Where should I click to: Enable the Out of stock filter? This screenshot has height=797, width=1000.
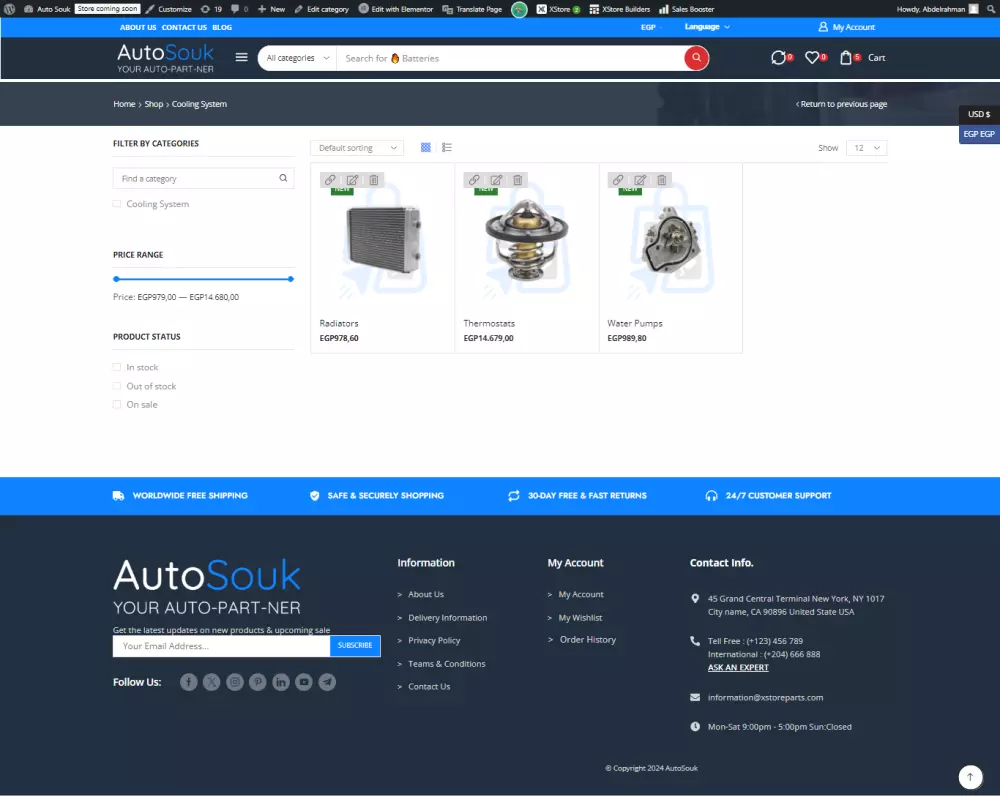(117, 386)
